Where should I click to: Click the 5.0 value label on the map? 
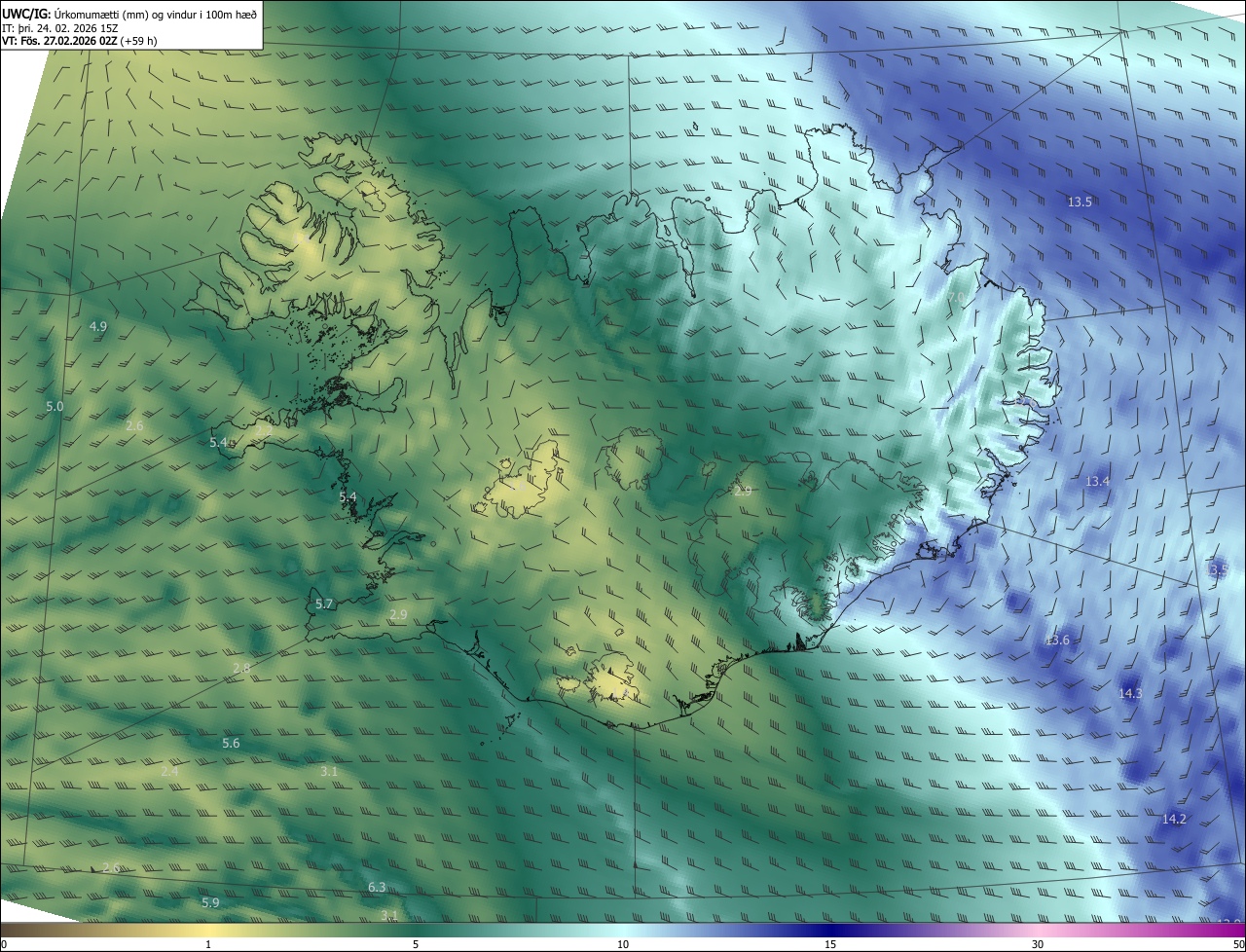coord(55,406)
